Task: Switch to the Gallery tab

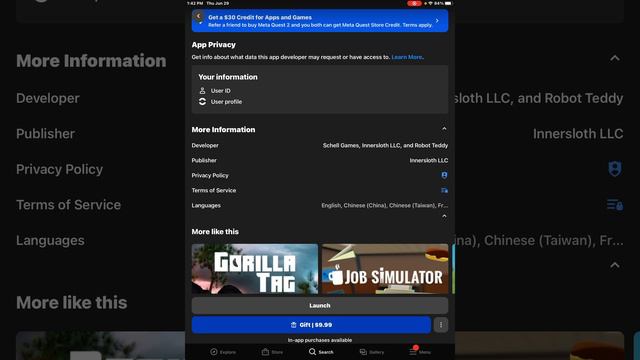Action: (x=371, y=352)
